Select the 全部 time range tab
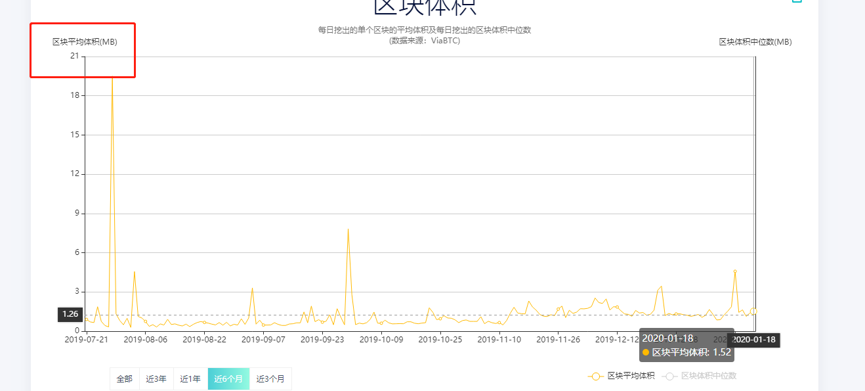The height and width of the screenshot is (391, 865). tap(125, 379)
